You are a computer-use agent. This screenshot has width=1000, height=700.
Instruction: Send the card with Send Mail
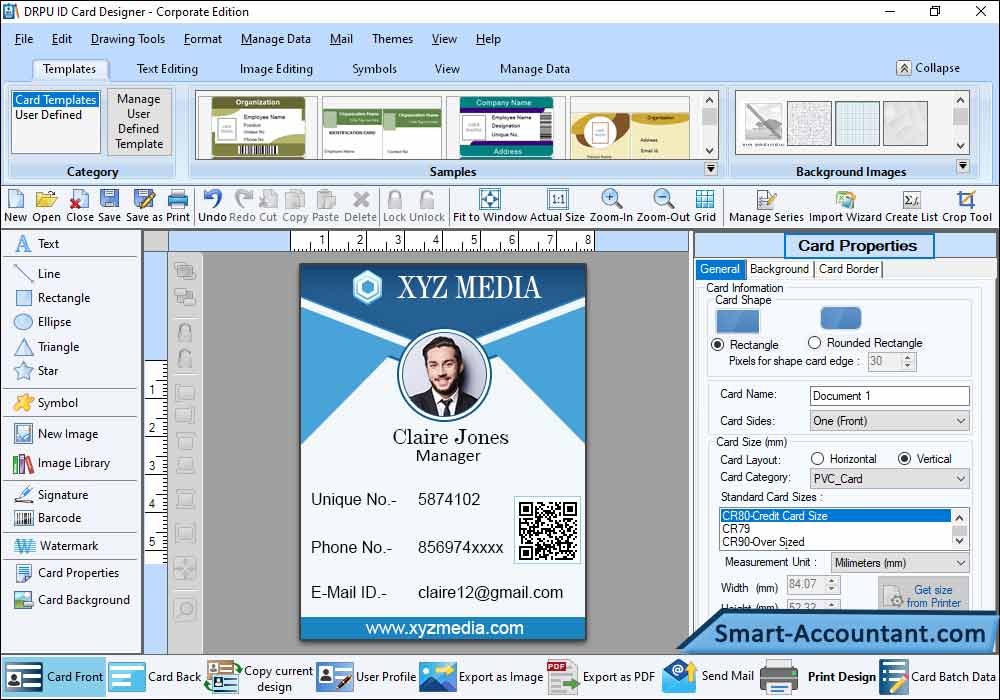[708, 676]
